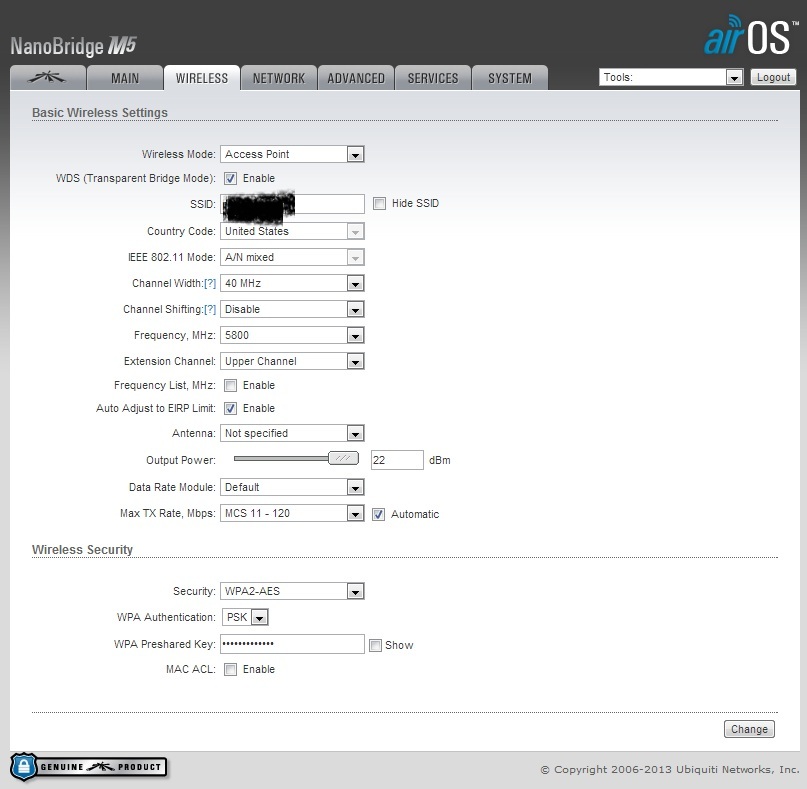The image size is (807, 789).
Task: Click the Change button
Action: tap(749, 729)
